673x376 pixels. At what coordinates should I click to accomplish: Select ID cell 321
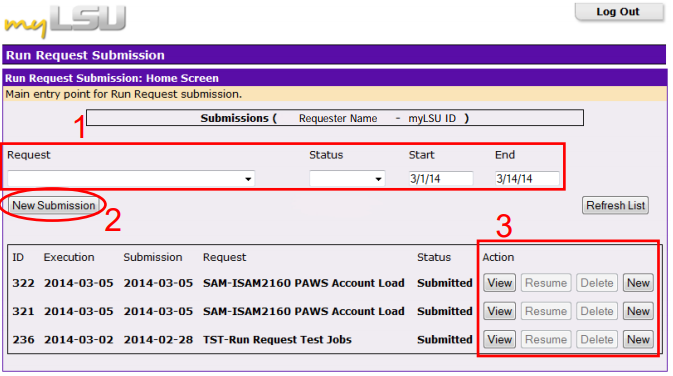point(23,312)
